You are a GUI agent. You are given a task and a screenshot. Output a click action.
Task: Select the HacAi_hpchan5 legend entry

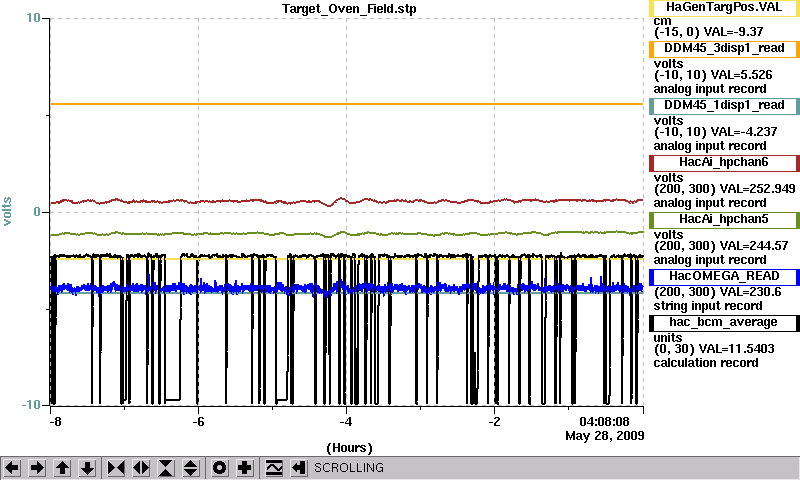724,220
